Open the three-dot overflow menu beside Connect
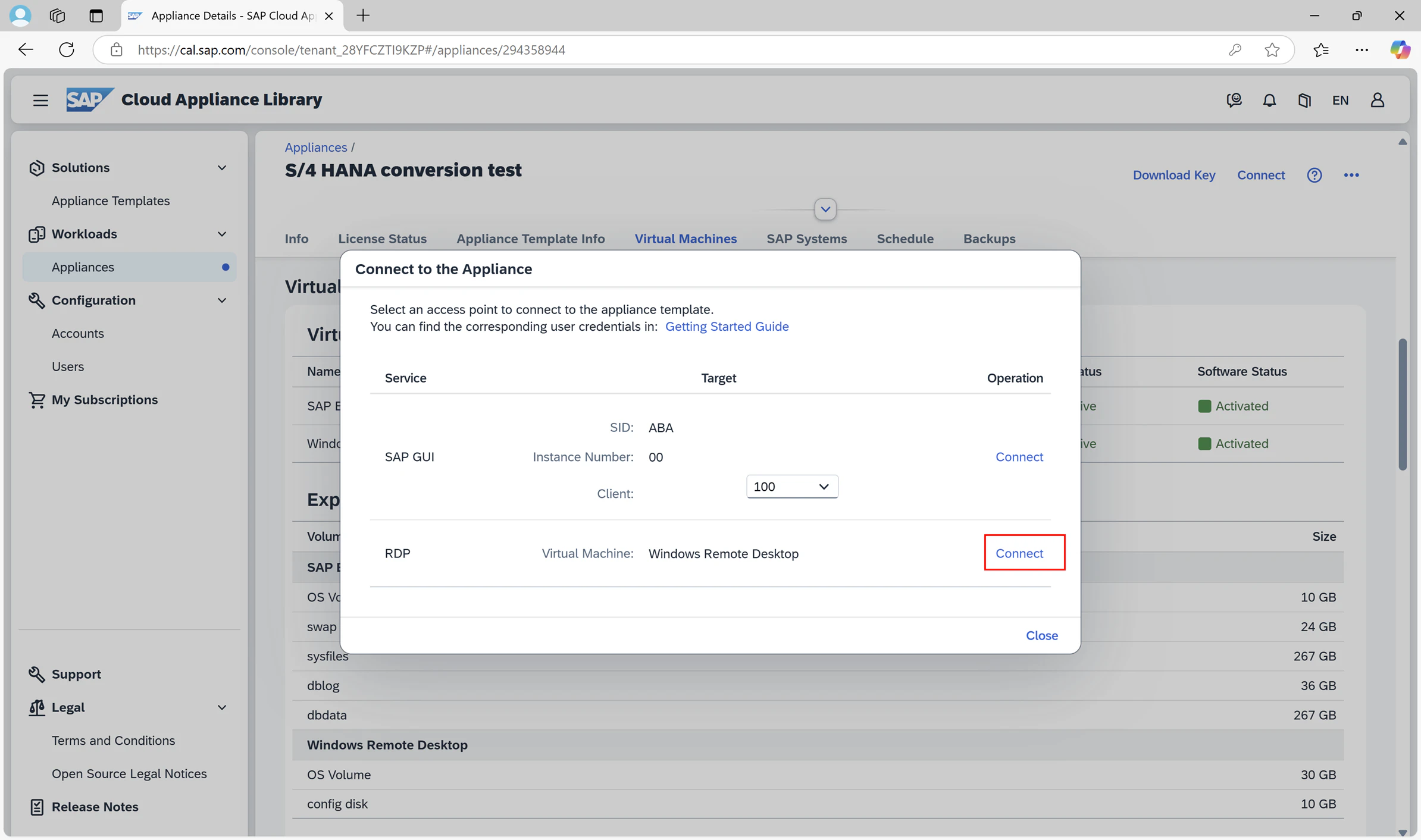The width and height of the screenshot is (1421, 840). click(1351, 175)
